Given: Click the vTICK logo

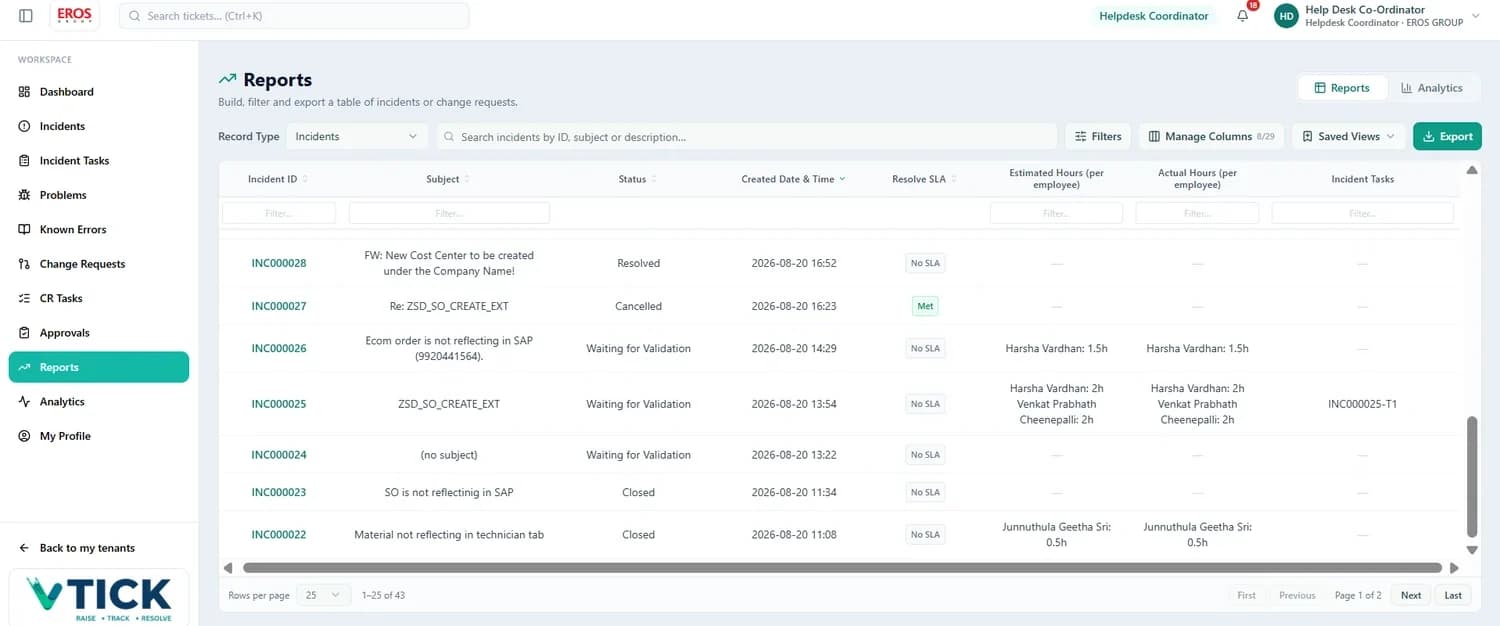Looking at the screenshot, I should [99, 597].
